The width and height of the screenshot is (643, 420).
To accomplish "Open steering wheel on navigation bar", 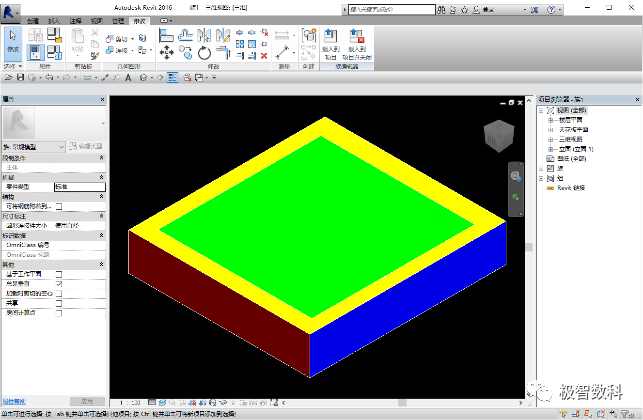I will click(515, 176).
